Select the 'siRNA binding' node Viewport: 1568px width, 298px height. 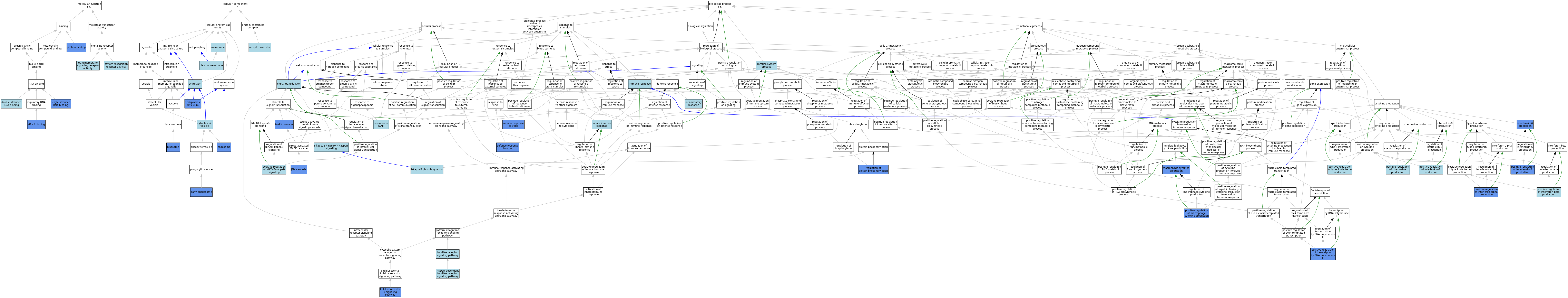[37, 125]
